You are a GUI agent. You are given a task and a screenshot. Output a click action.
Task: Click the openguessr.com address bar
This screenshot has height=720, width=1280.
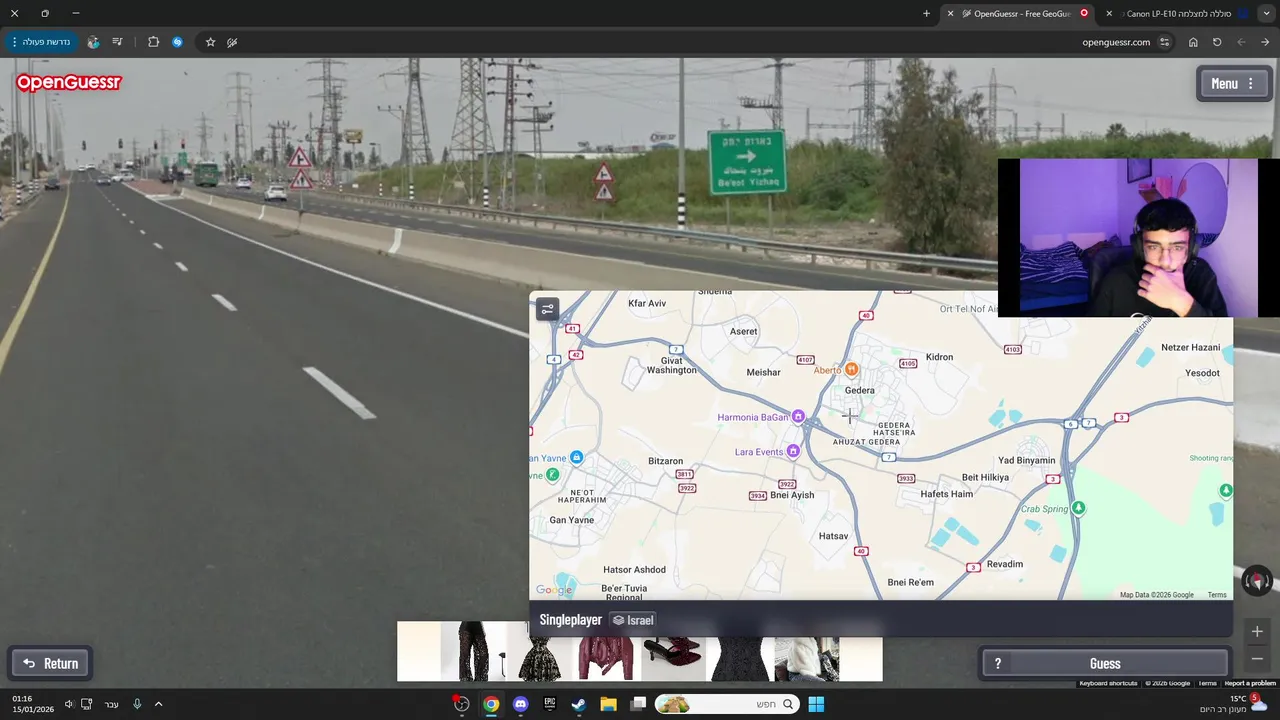click(1116, 42)
